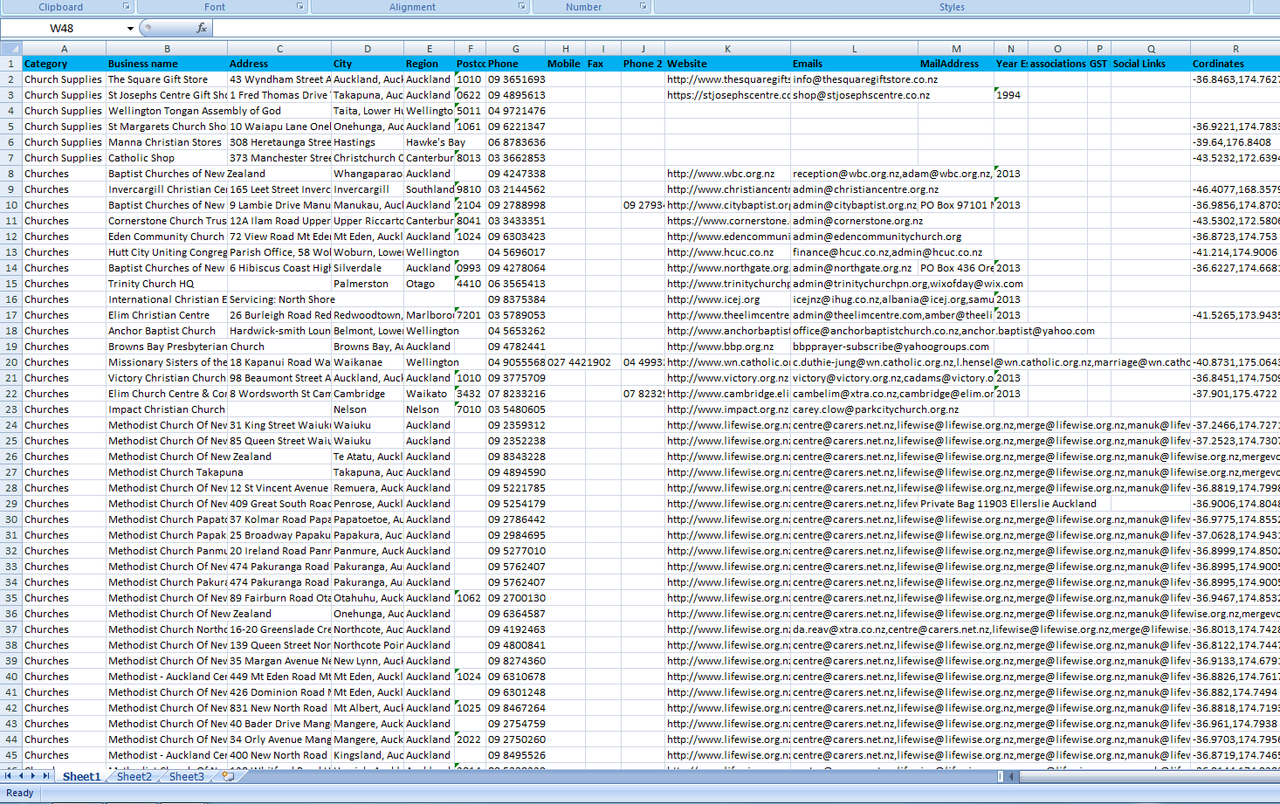The image size is (1280, 804).
Task: Click into the formula bar input
Action: coord(745,28)
